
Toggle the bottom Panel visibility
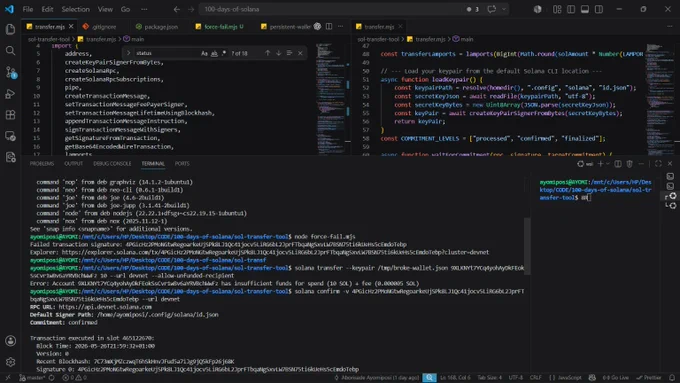585,9
